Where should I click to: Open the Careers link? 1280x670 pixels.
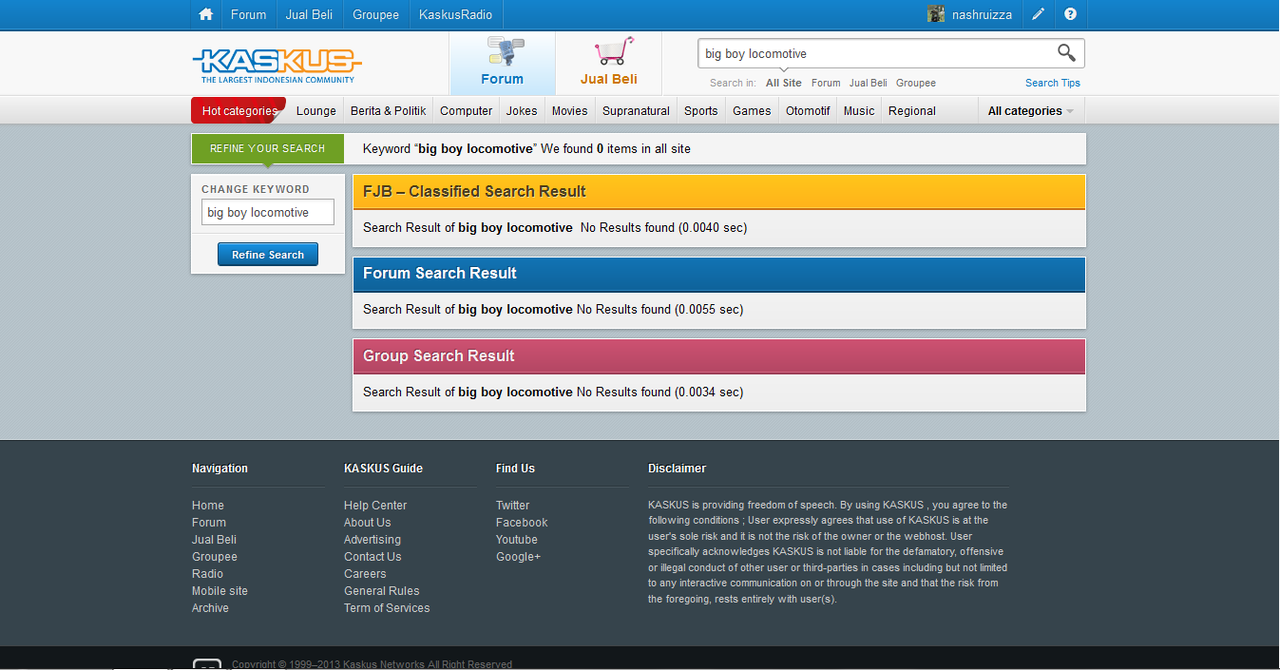coord(365,574)
